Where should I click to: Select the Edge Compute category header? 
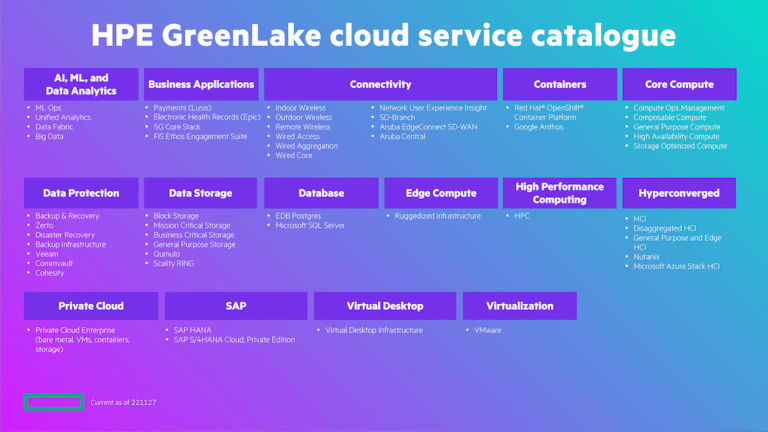coord(441,193)
